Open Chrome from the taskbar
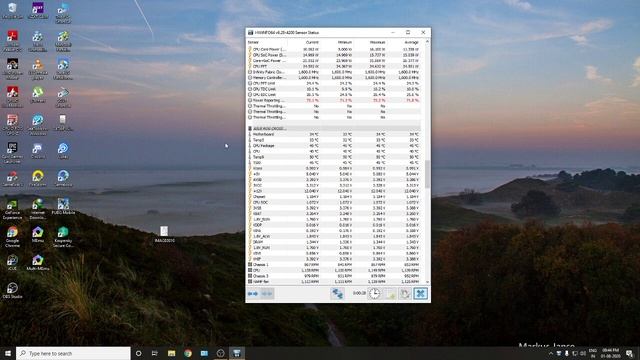The width and height of the screenshot is (640, 360). (x=188, y=353)
